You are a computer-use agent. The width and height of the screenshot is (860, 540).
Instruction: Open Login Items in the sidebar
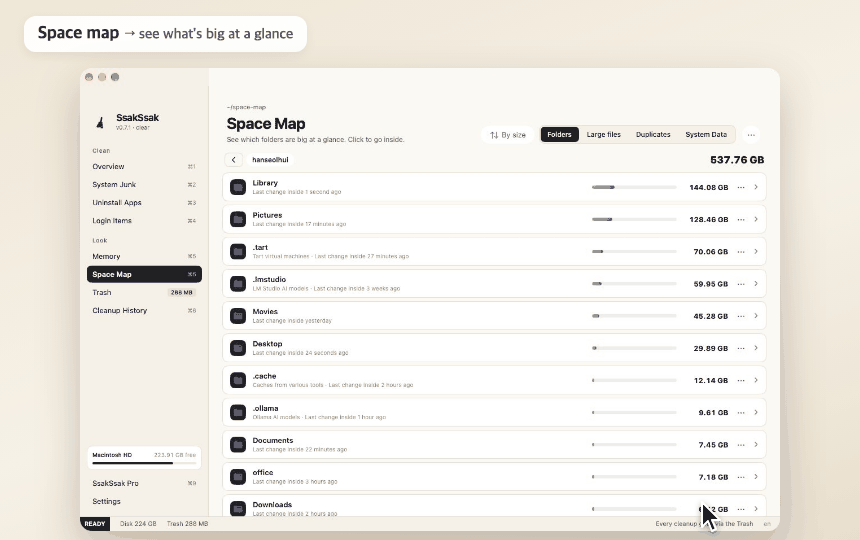click(x=144, y=221)
